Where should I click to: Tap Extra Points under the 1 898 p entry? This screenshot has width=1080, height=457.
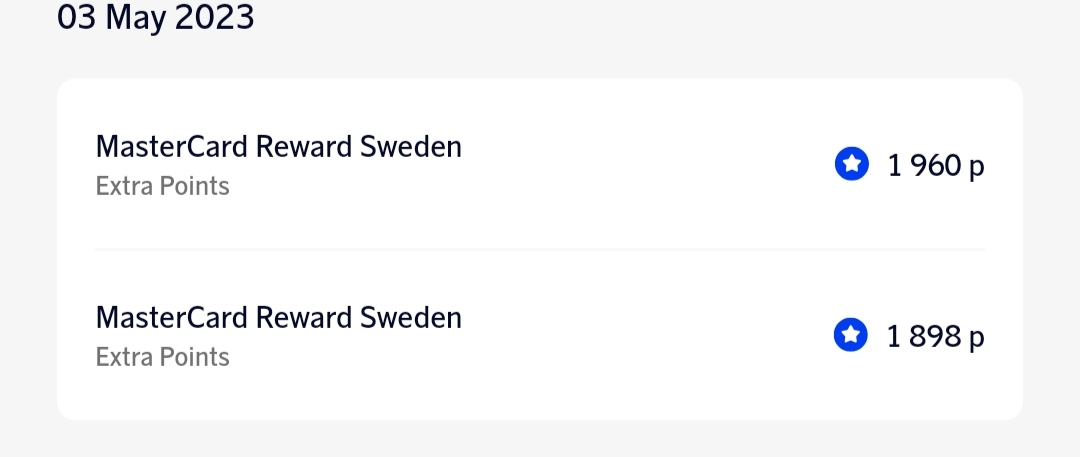click(162, 357)
